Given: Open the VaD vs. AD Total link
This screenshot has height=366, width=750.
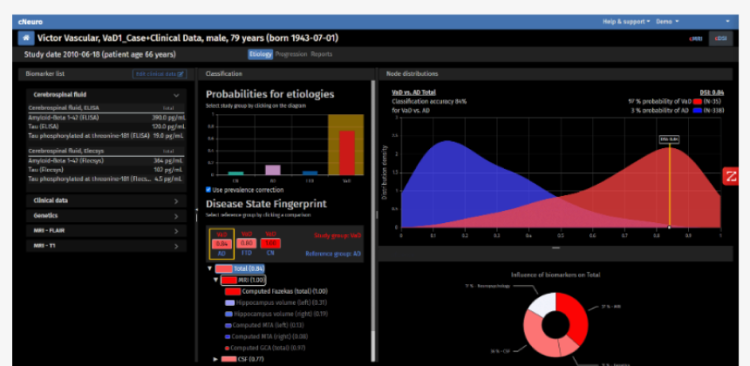Looking at the screenshot, I should pyautogui.click(x=414, y=92).
